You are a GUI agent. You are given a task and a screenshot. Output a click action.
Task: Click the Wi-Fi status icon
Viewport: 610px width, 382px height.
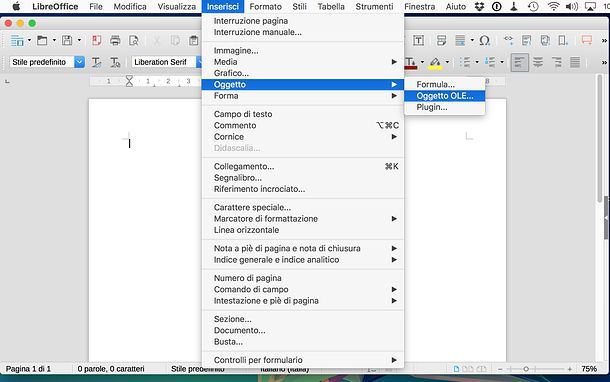click(553, 7)
